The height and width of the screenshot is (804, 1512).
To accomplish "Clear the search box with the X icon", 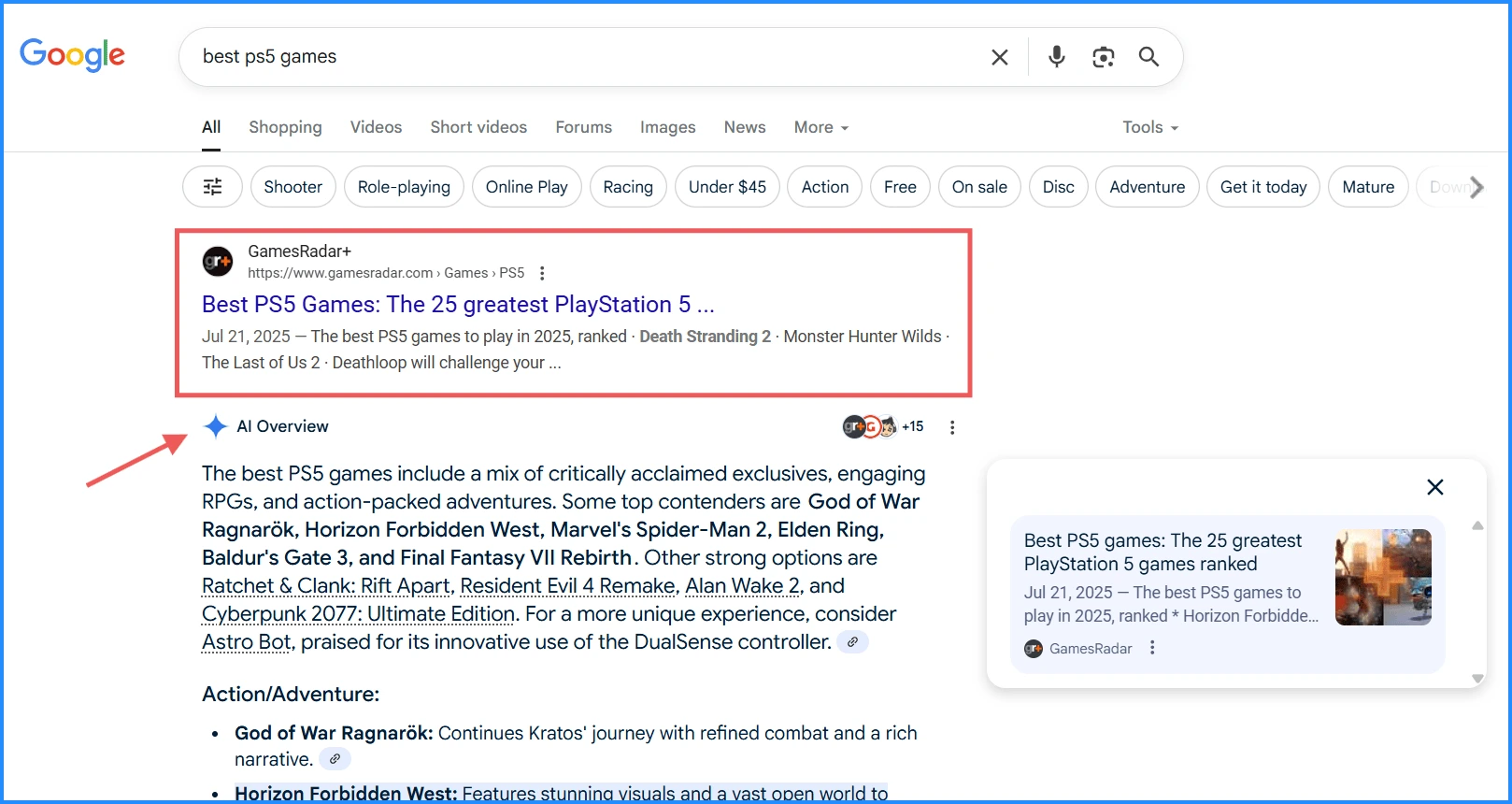I will 999,57.
